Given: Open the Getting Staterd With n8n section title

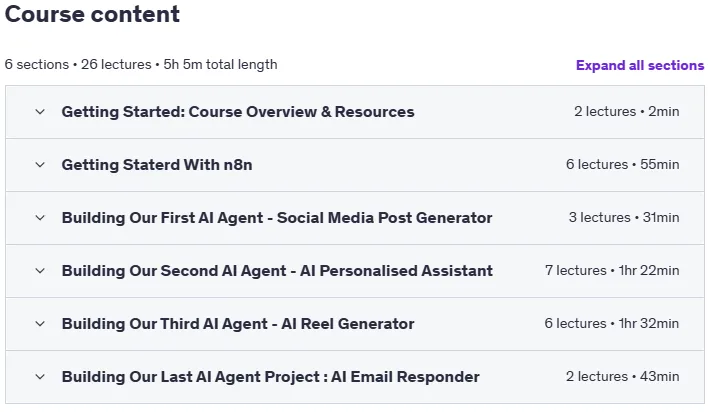Looking at the screenshot, I should (157, 165).
